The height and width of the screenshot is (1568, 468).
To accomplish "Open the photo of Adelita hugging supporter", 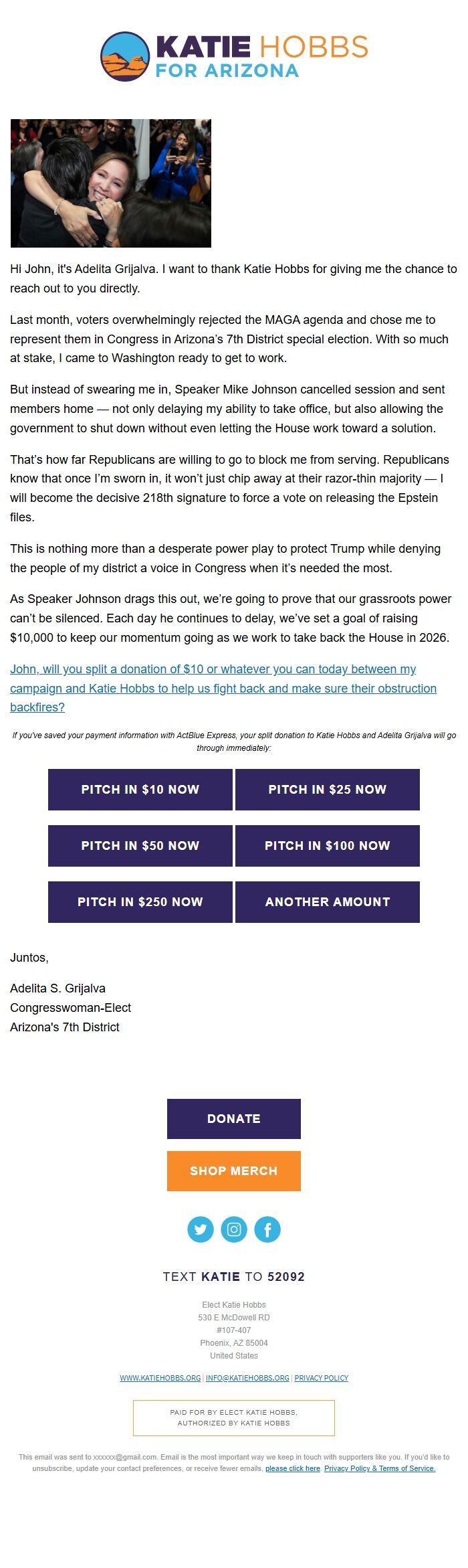I will click(111, 183).
